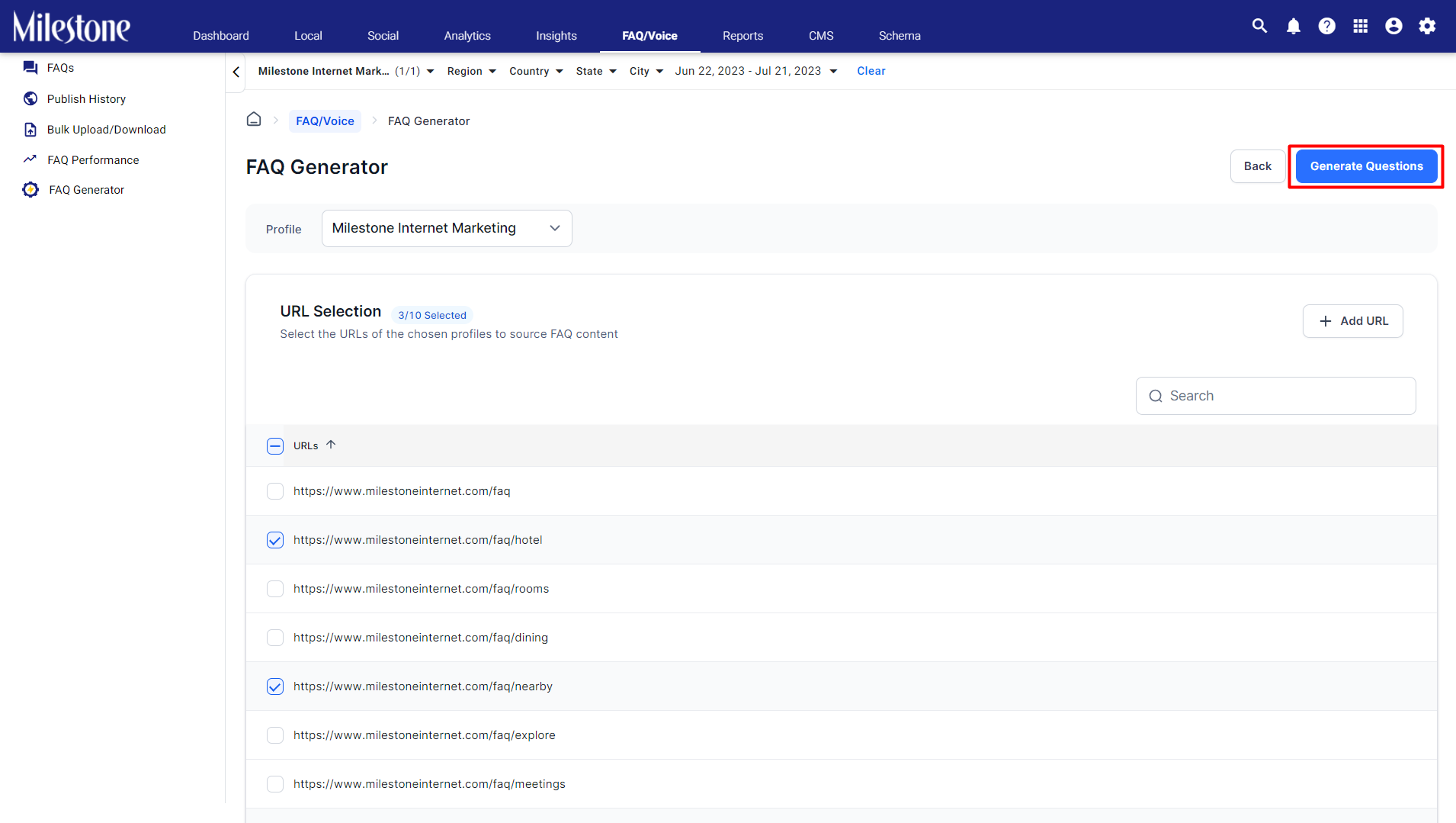Open the Schema tab

point(900,36)
